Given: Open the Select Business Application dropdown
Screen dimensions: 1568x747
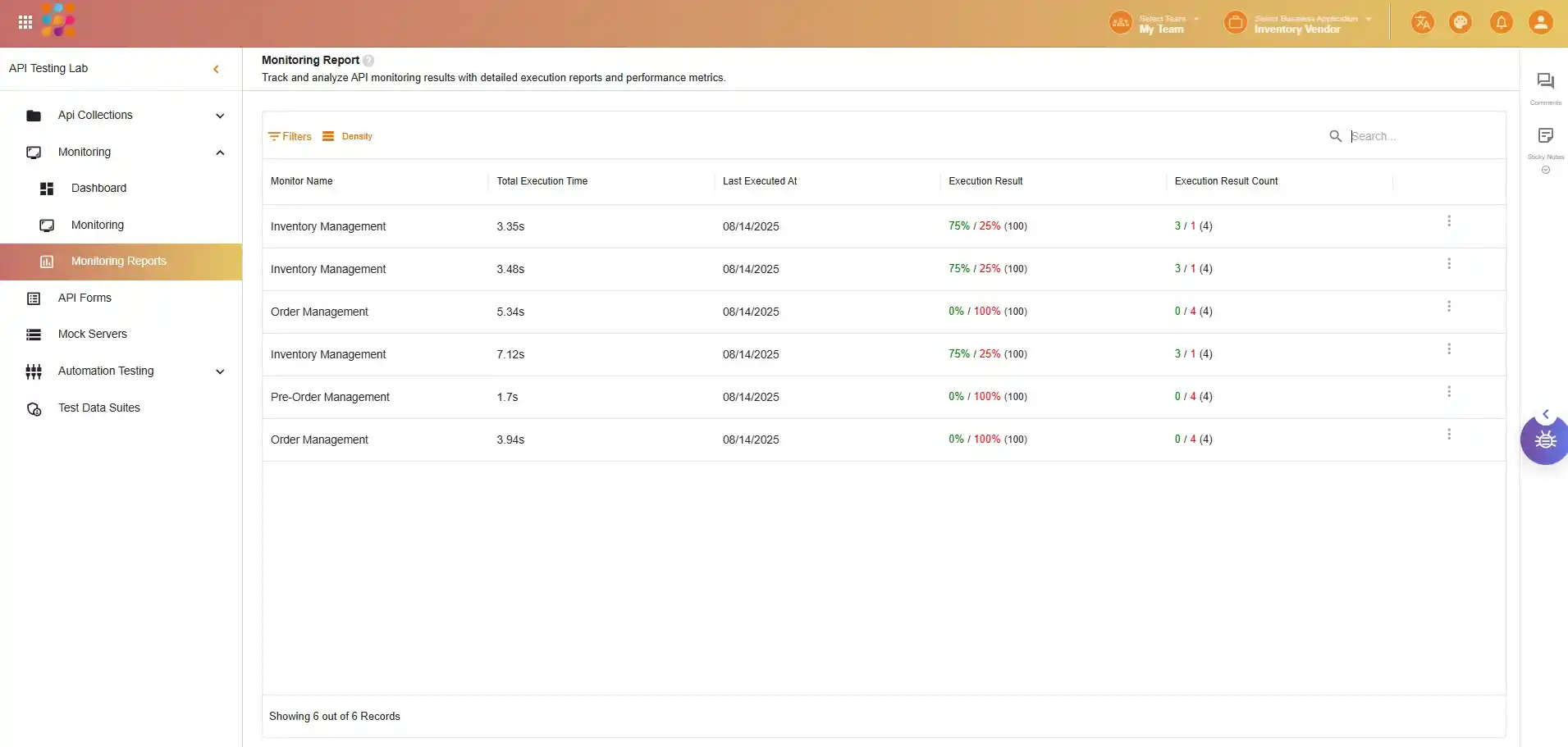Looking at the screenshot, I should point(1305,23).
